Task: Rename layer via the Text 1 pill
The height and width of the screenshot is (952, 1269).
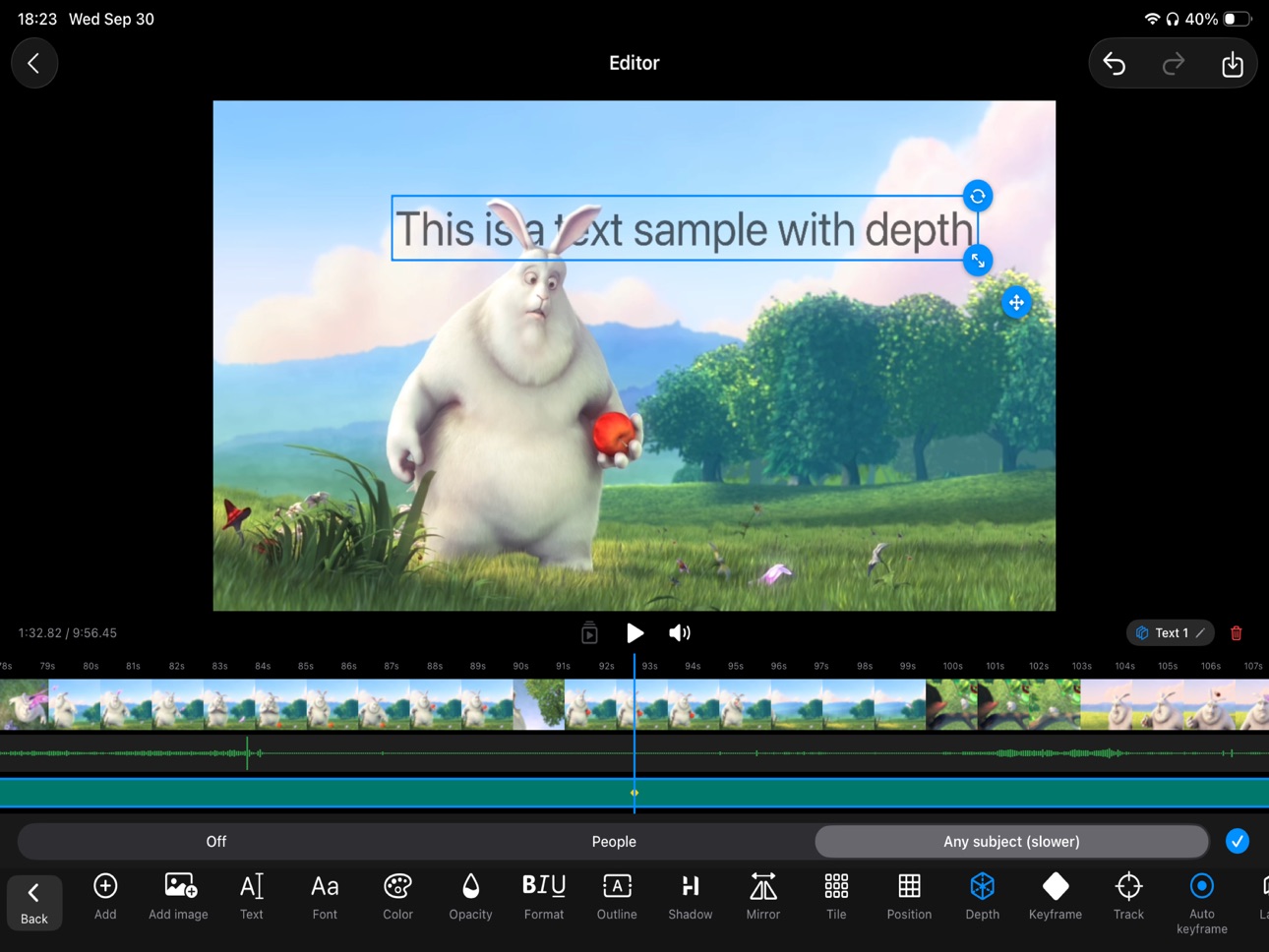Action: 1171,633
